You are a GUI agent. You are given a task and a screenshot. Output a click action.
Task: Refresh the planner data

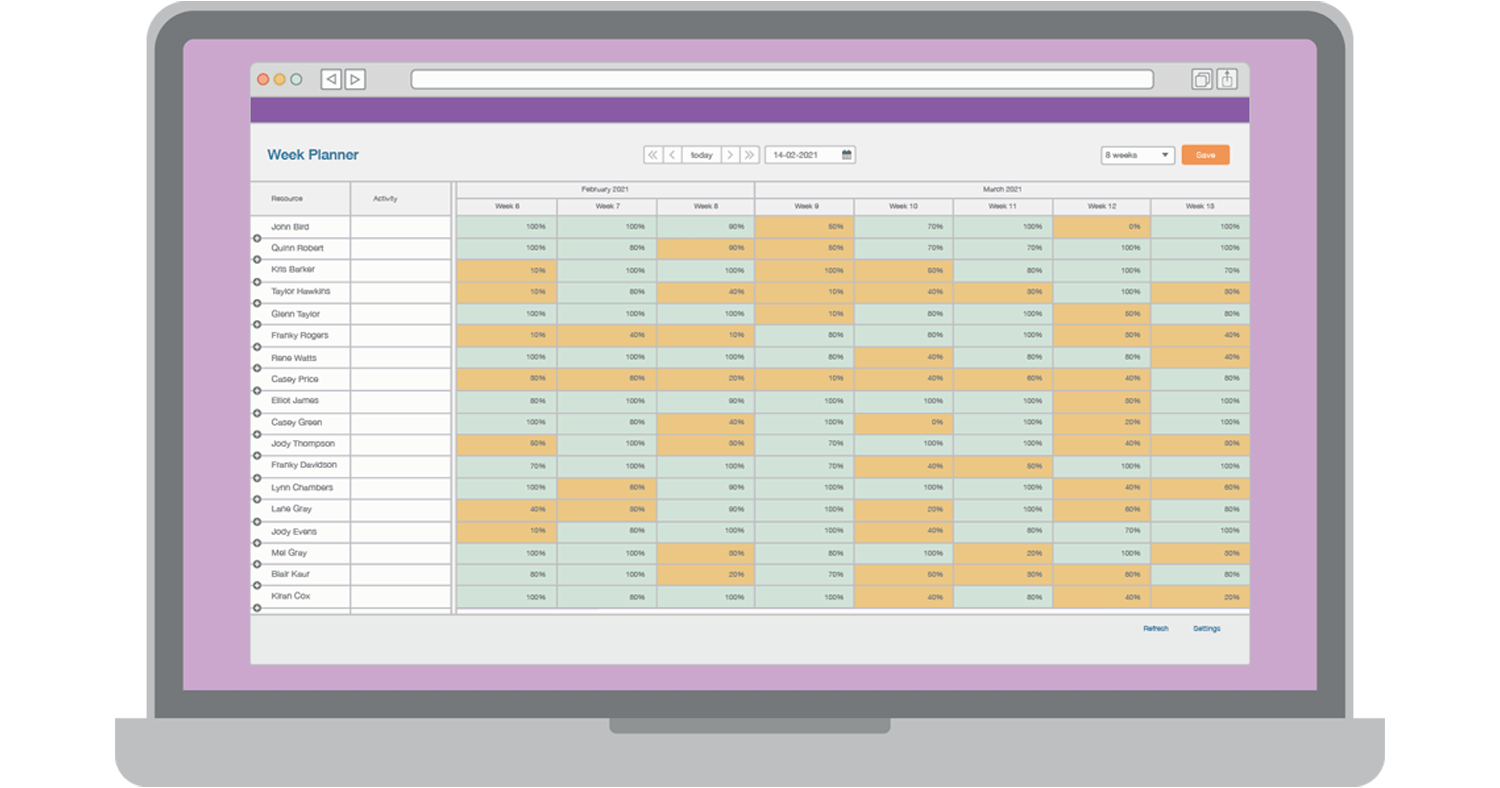click(x=1155, y=628)
